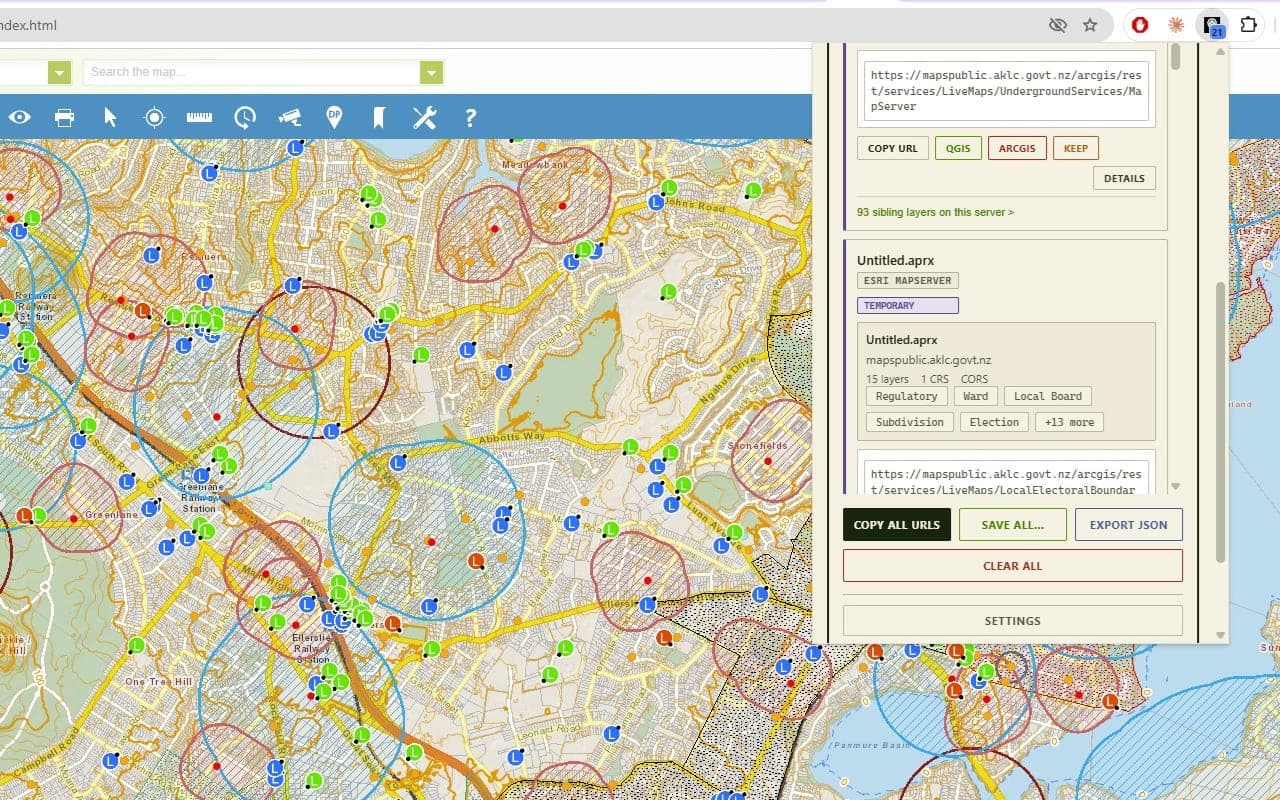This screenshot has width=1280, height=800.
Task: Click the inner list scrollbar thumb near URL box
Action: coord(1176,58)
